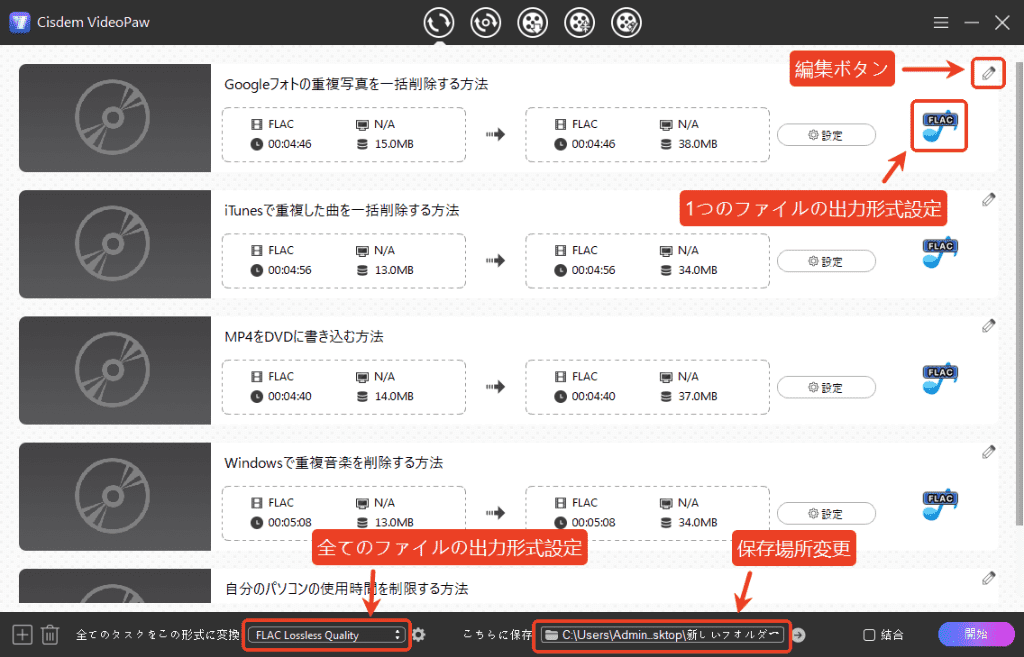Viewport: 1024px width, 657px height.
Task: Open the video Compress tab icon
Action: coord(580,22)
